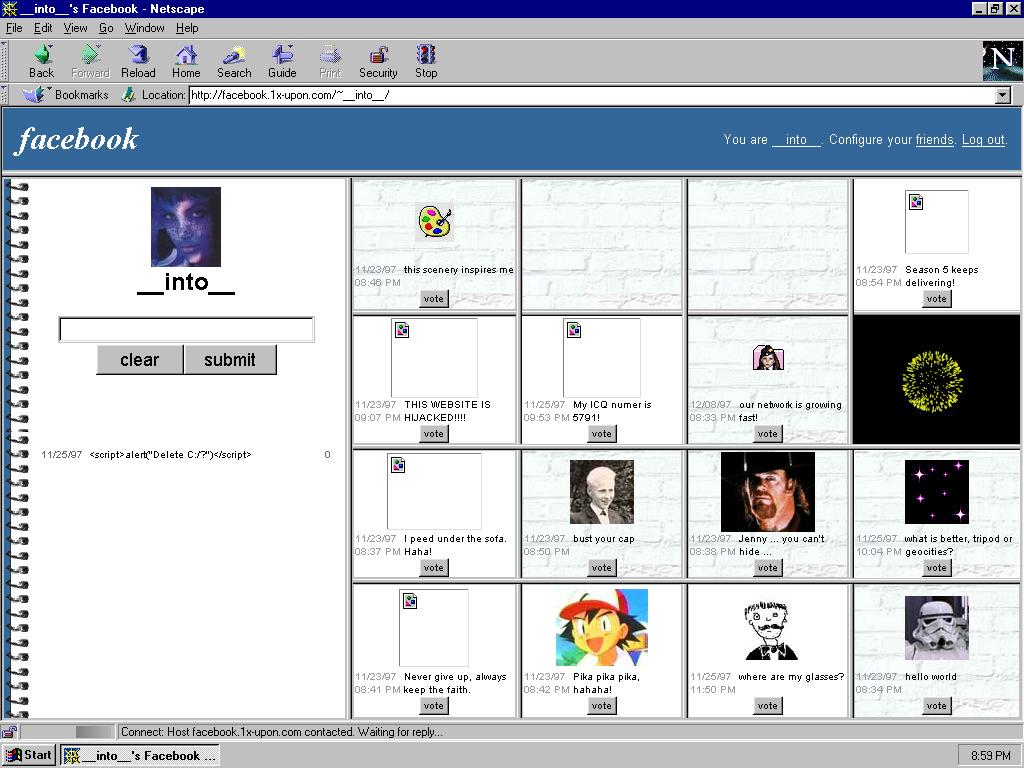Click the Guide toolbar icon
The image size is (1024, 768).
(x=282, y=61)
